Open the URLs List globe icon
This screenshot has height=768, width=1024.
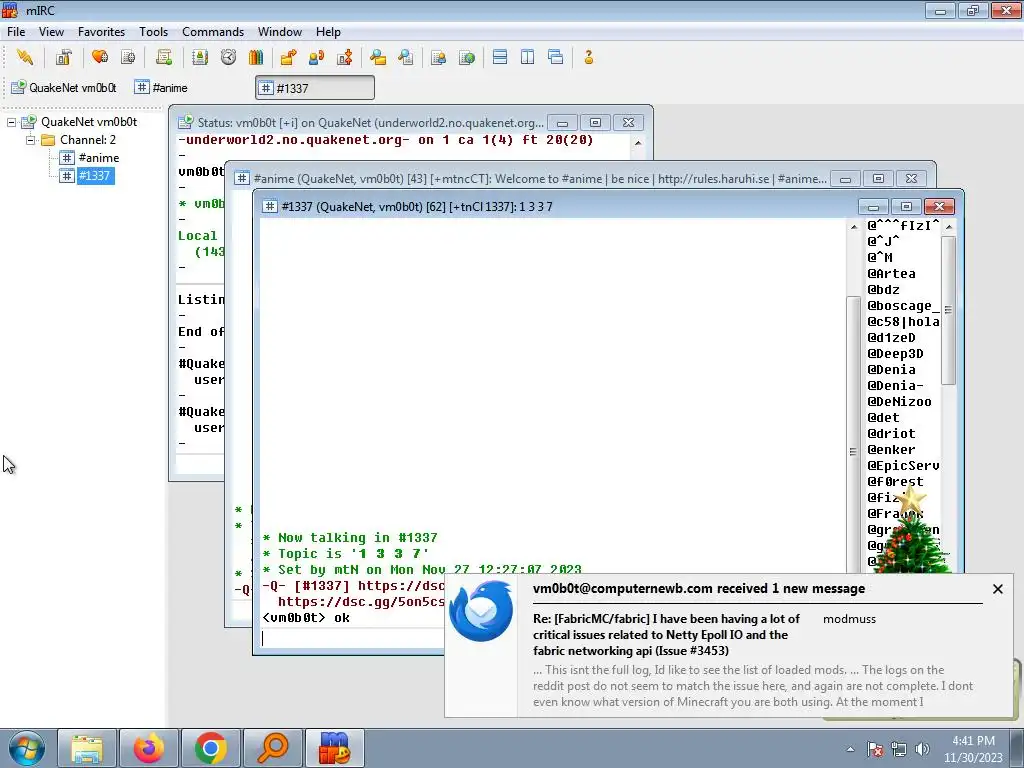click(x=467, y=57)
